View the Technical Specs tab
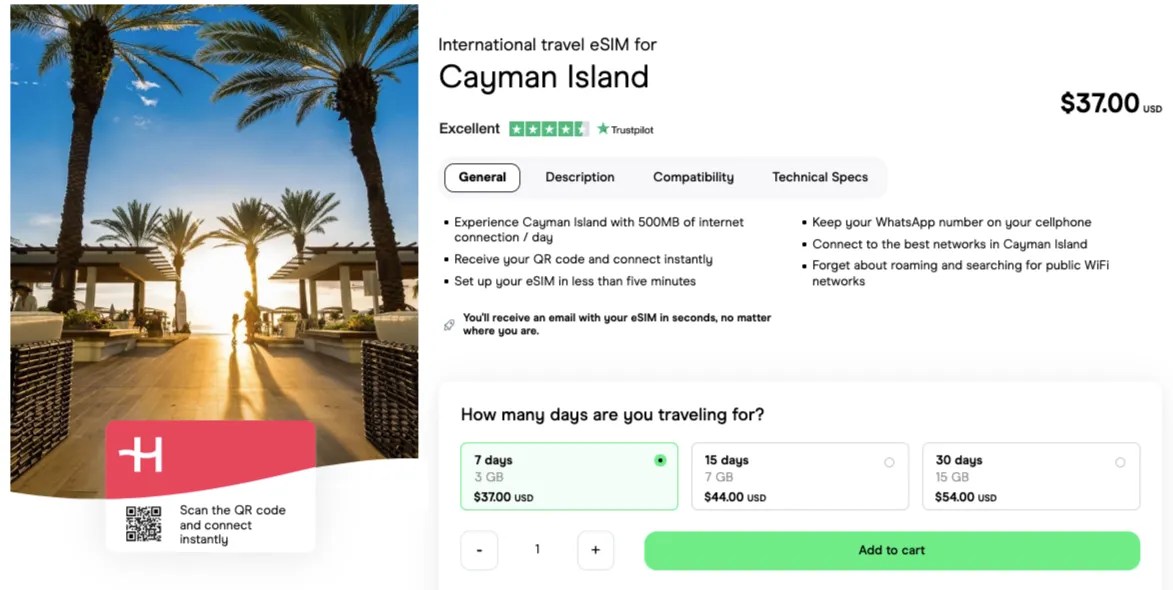 tap(820, 177)
